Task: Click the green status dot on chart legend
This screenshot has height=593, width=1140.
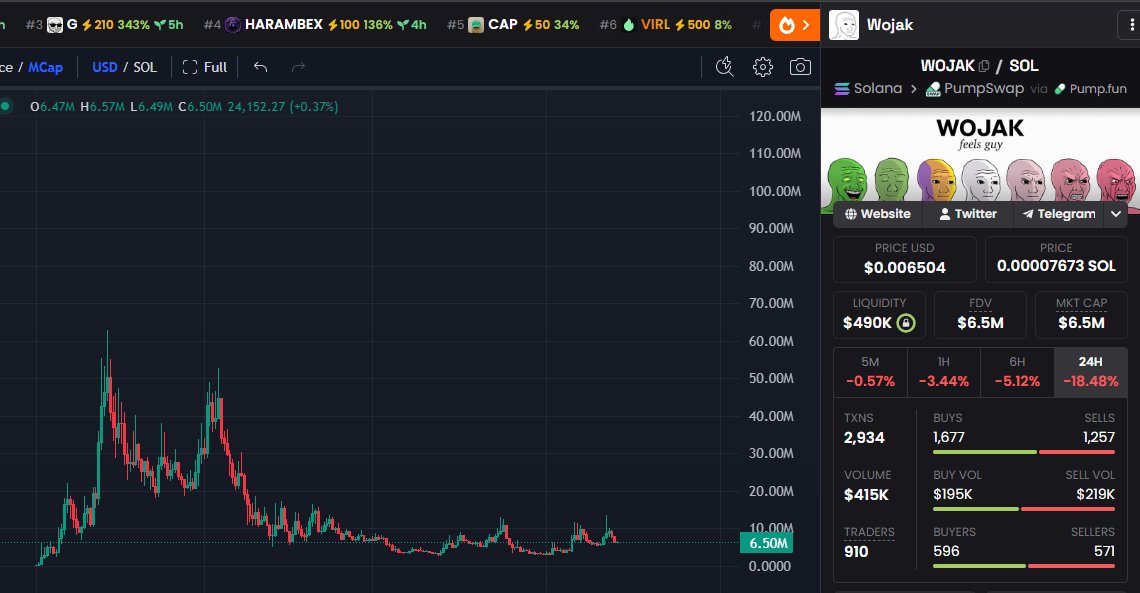Action: [5, 106]
